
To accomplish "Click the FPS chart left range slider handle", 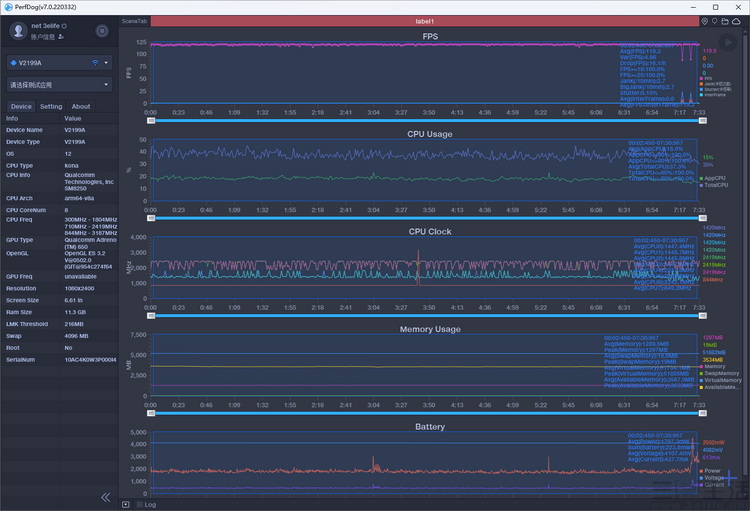I will [151, 119].
